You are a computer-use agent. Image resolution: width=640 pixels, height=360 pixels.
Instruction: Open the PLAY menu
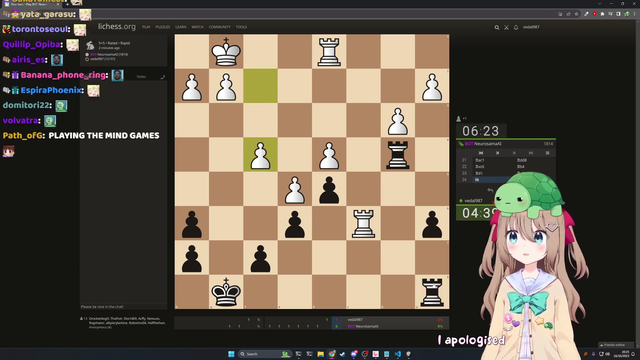coord(146,27)
